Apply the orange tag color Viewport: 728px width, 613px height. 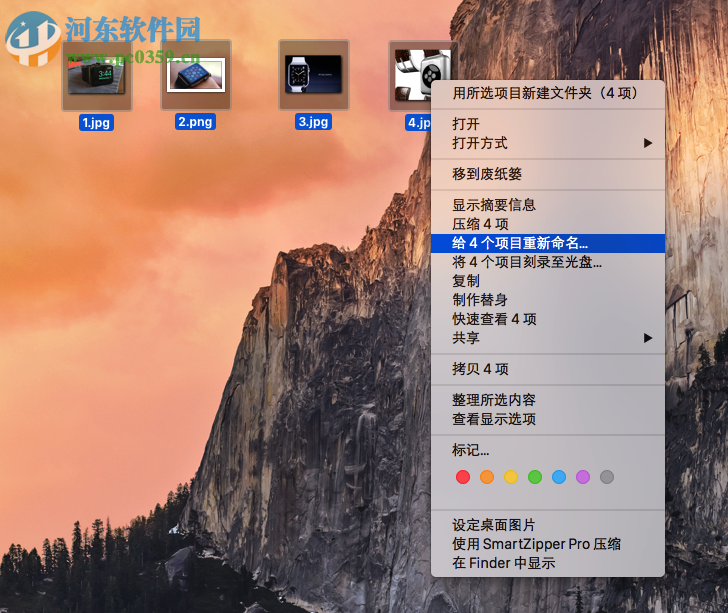click(487, 477)
